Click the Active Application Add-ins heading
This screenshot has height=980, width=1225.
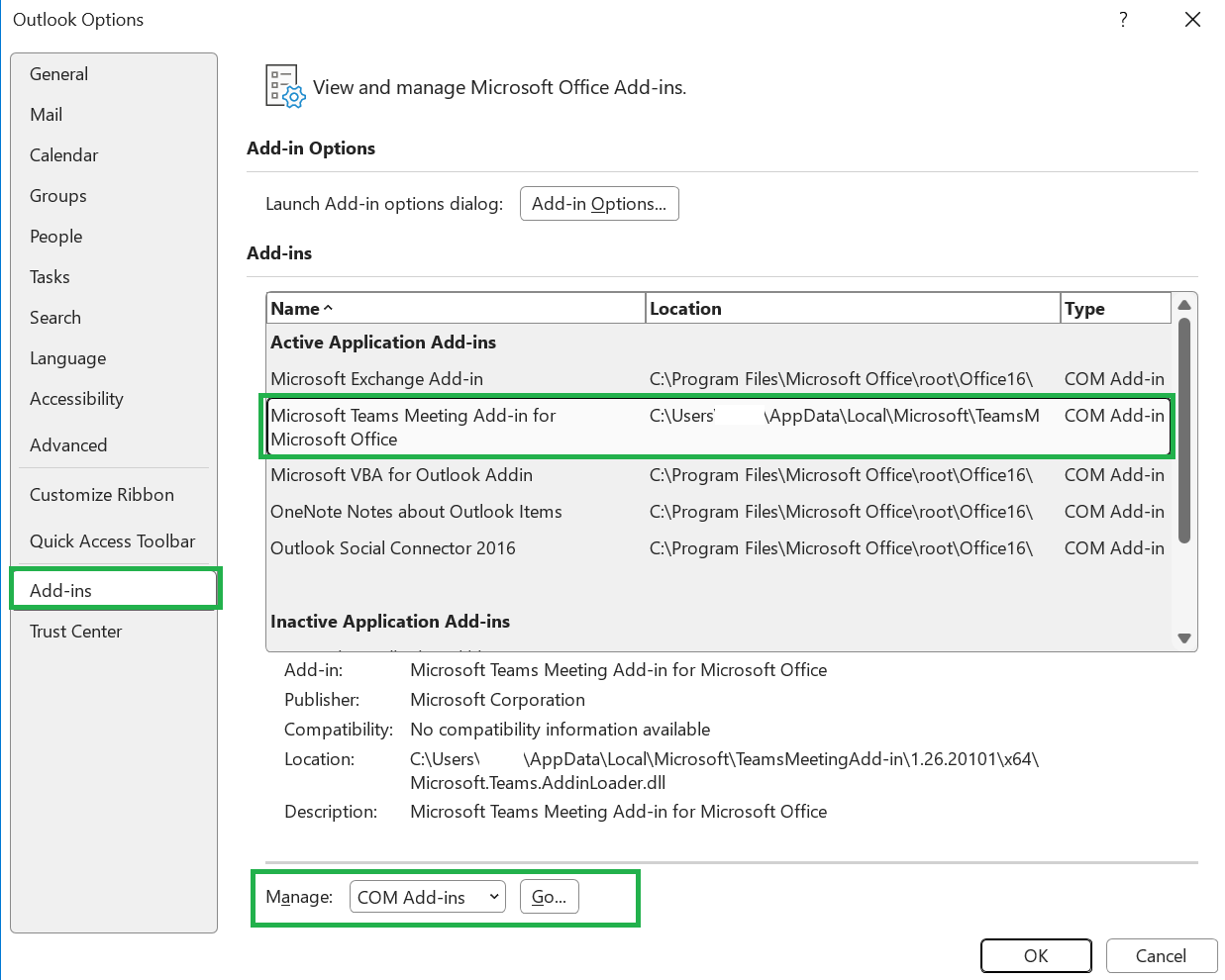pos(383,343)
